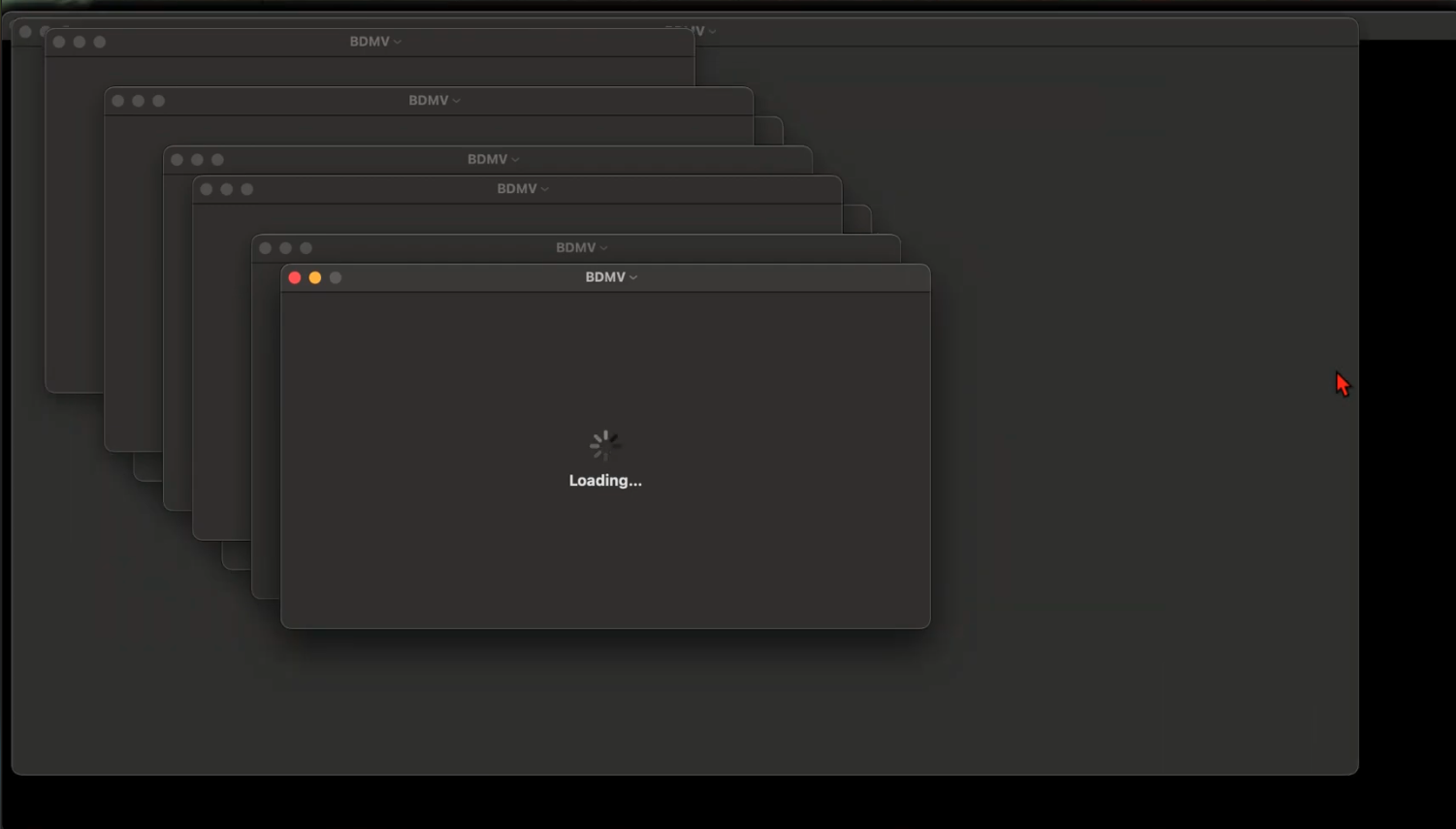Viewport: 1456px width, 829px height.
Task: Click the BDMV title text on the frontmost window
Action: pos(605,277)
